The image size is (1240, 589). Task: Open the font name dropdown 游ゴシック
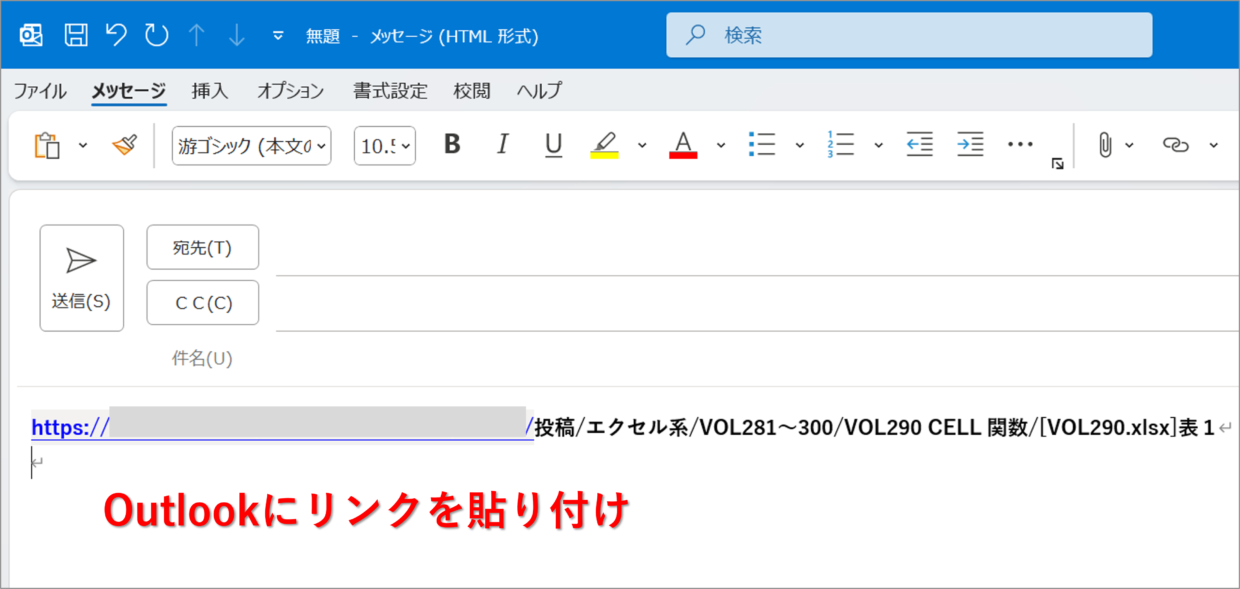click(252, 146)
